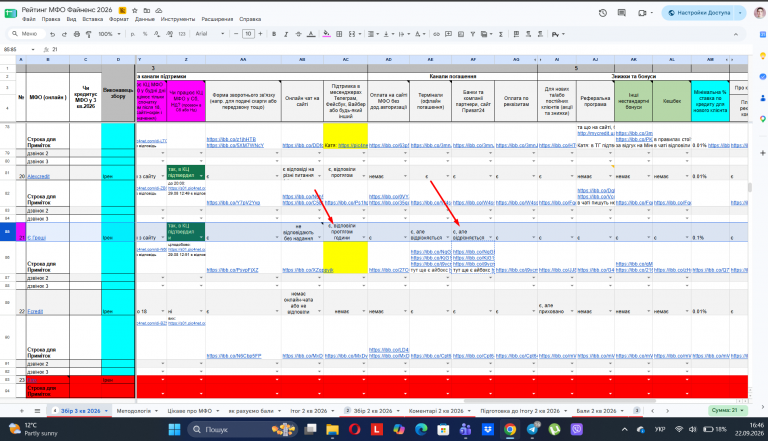Increase font size with plus button

(260, 34)
